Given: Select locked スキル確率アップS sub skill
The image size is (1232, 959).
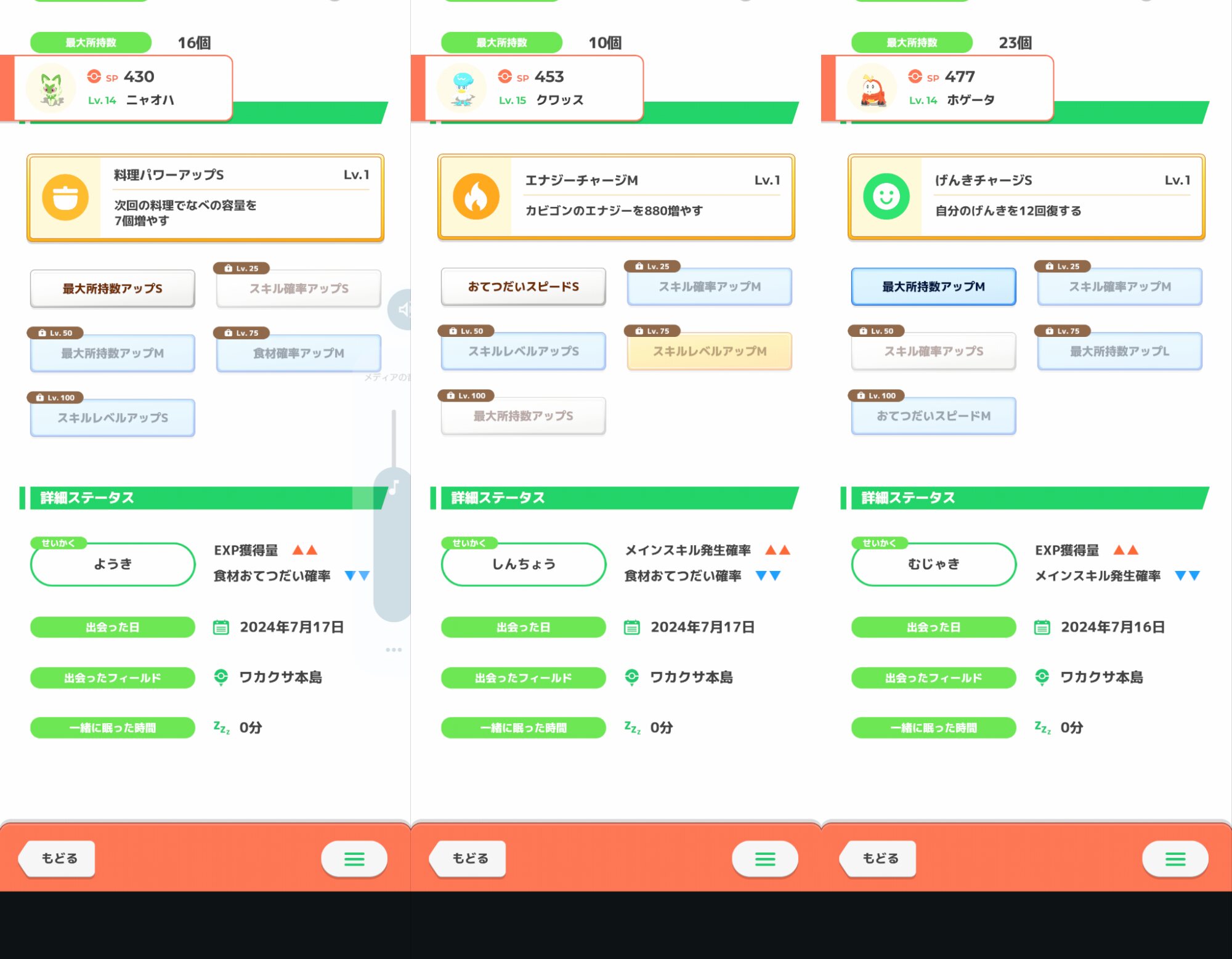Looking at the screenshot, I should [x=299, y=288].
